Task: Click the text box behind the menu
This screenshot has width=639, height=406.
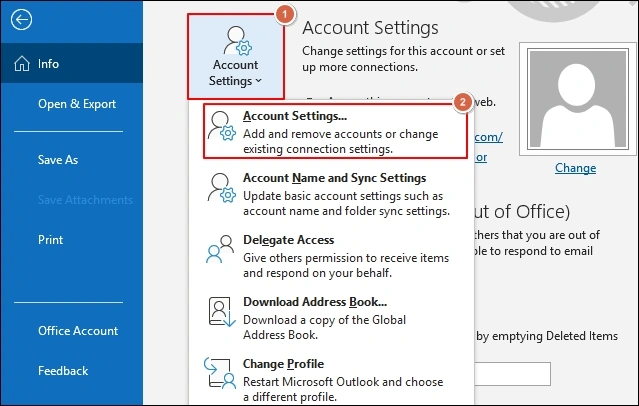Action: [513, 373]
